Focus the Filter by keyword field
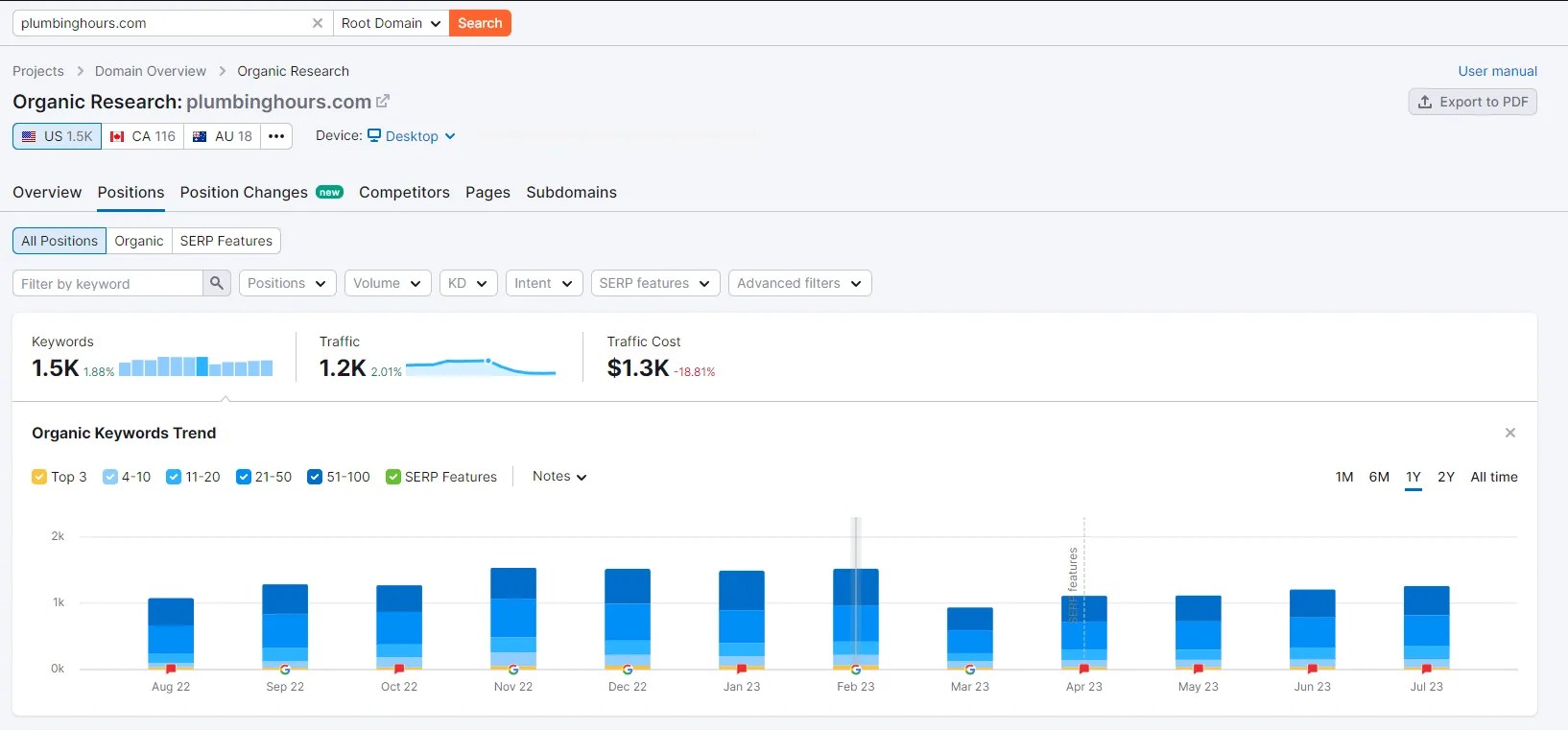This screenshot has height=730, width=1568. 107,283
